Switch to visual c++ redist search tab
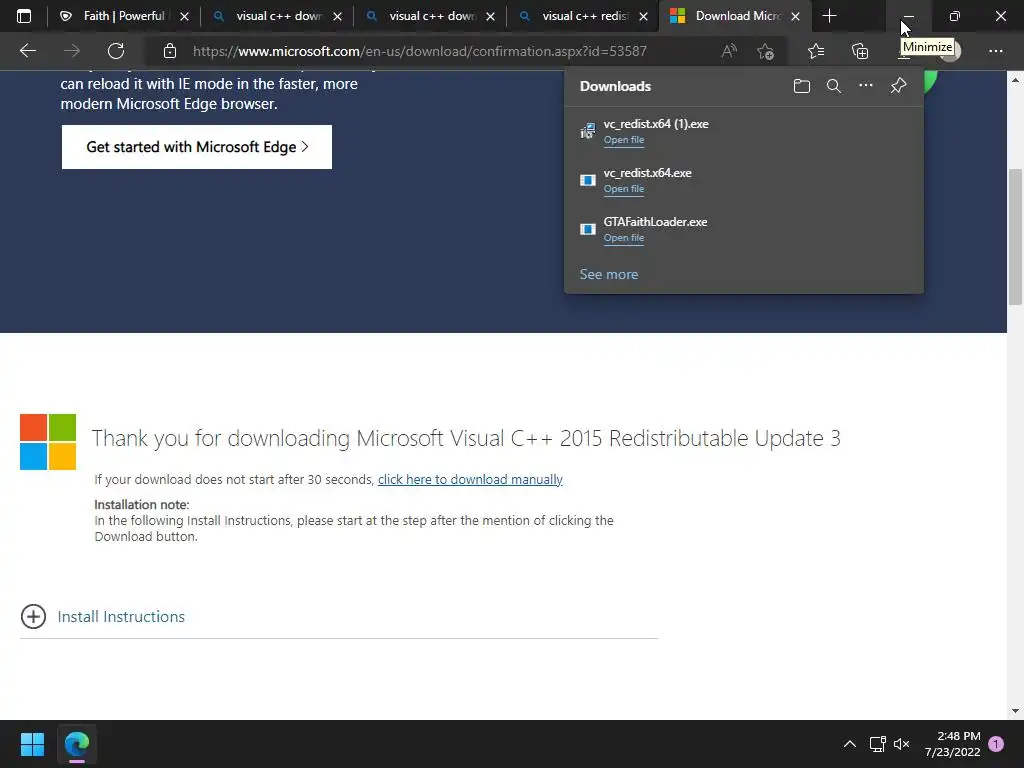 pos(583,16)
